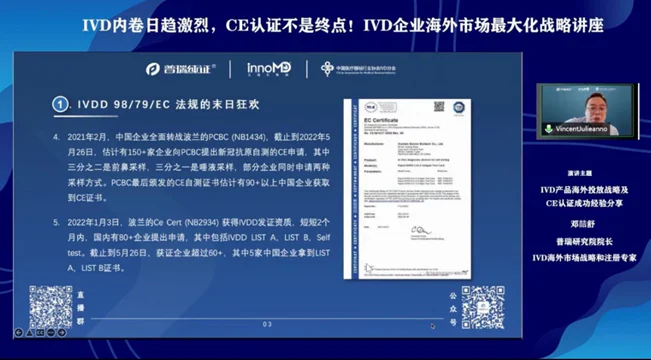
Task: Advance to next slide with right arrow
Action: (62, 333)
